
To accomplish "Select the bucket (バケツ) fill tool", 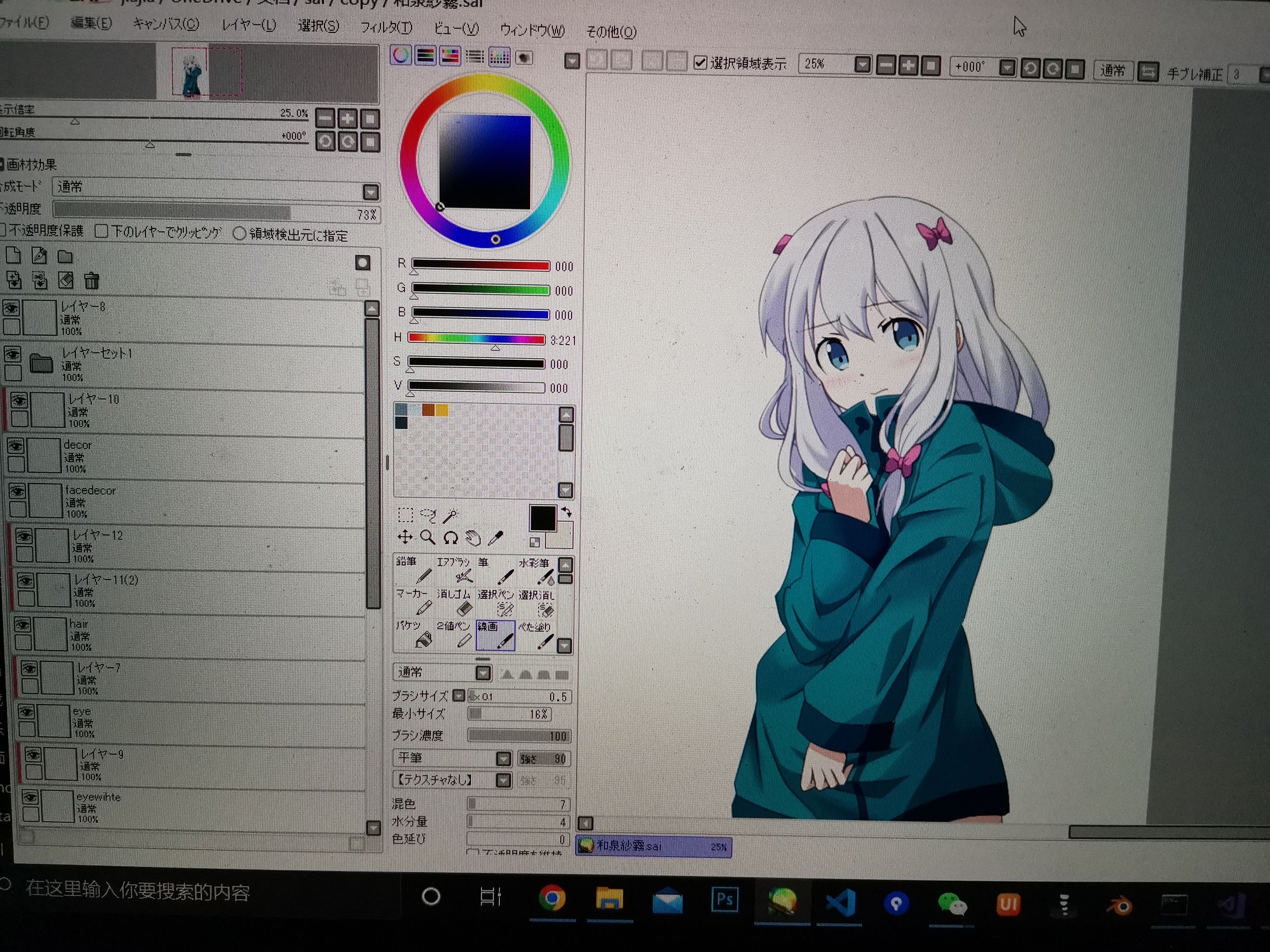I will click(x=418, y=635).
